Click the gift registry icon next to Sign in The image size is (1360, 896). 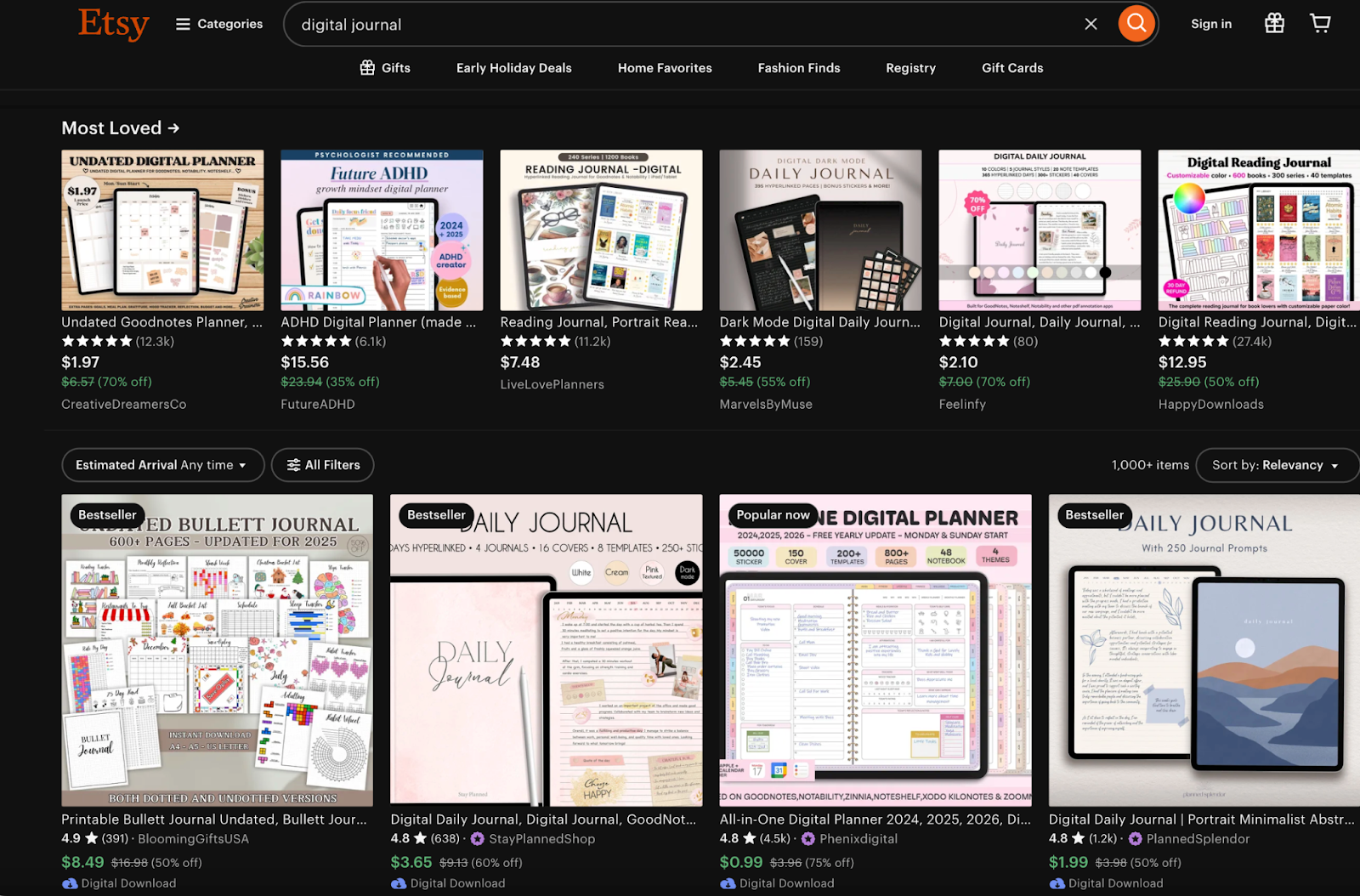pyautogui.click(x=1274, y=23)
